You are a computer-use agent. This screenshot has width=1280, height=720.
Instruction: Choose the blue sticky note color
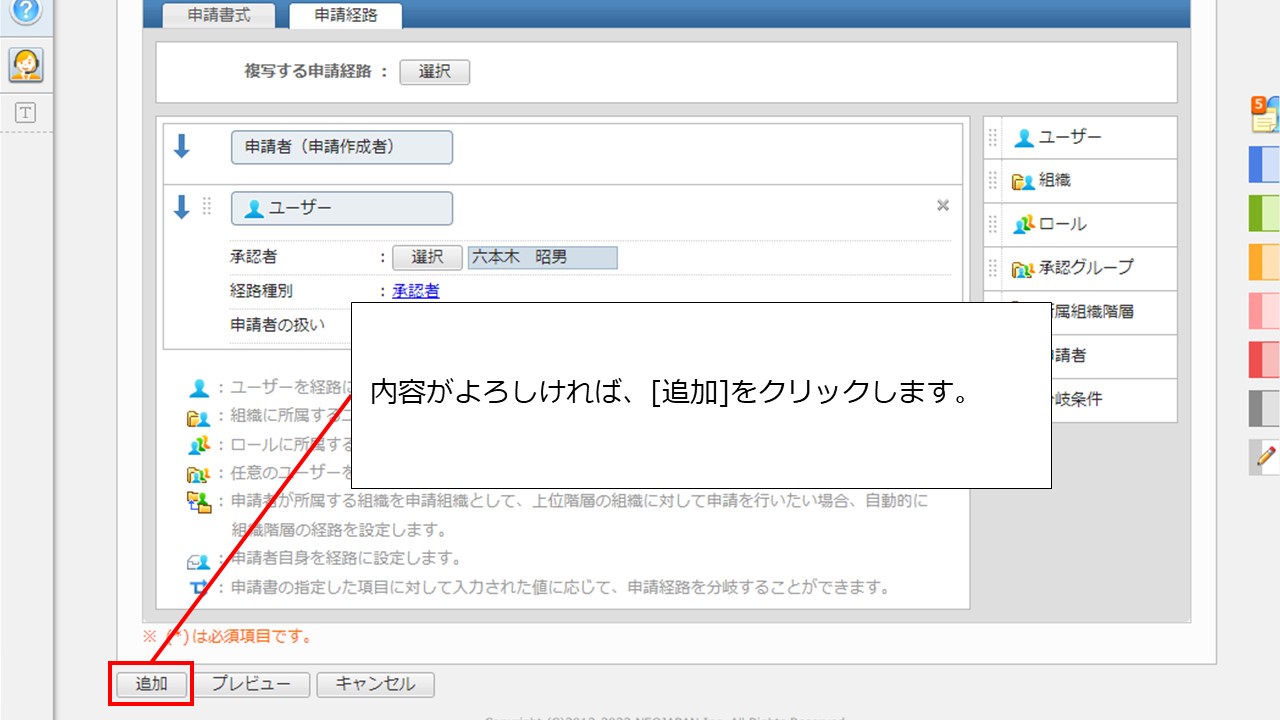pos(1265,164)
